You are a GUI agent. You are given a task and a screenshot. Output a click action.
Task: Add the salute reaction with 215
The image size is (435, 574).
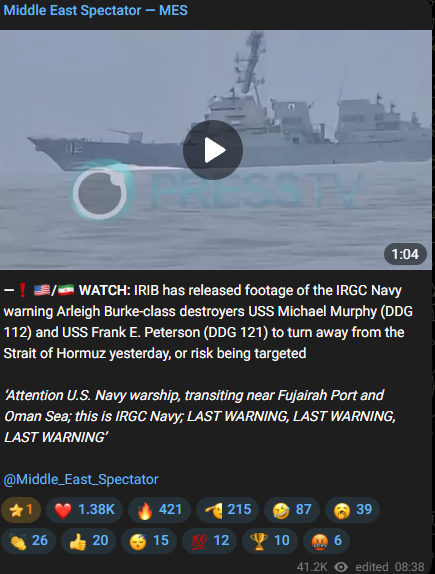tap(227, 510)
